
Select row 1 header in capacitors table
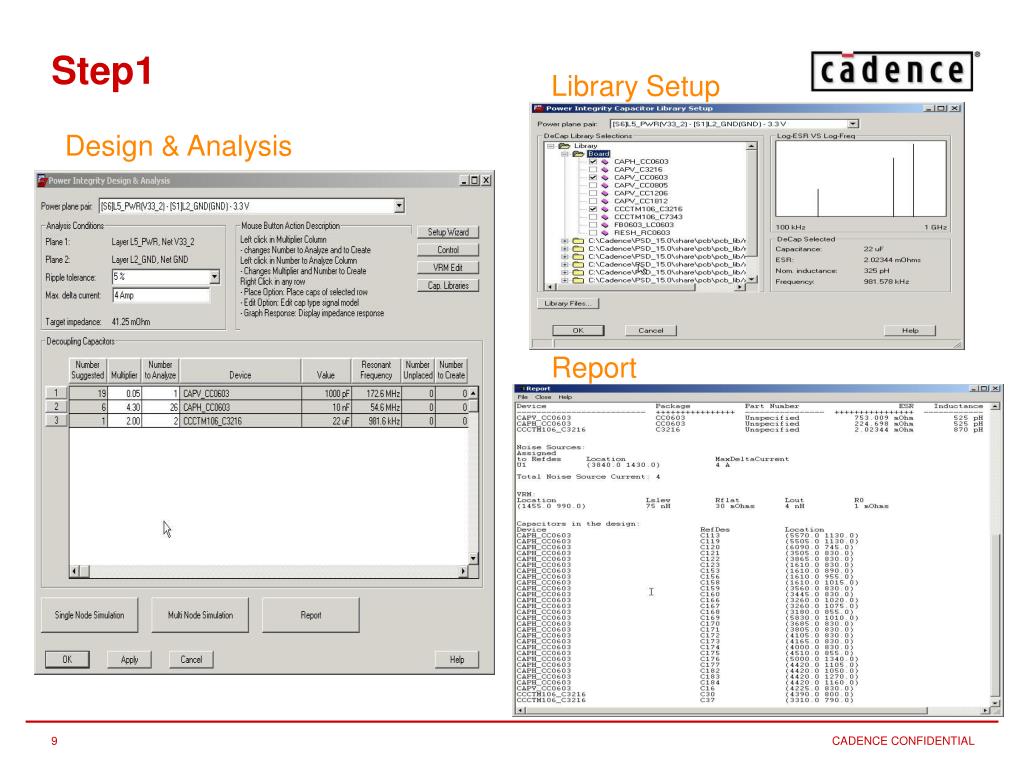[x=56, y=392]
